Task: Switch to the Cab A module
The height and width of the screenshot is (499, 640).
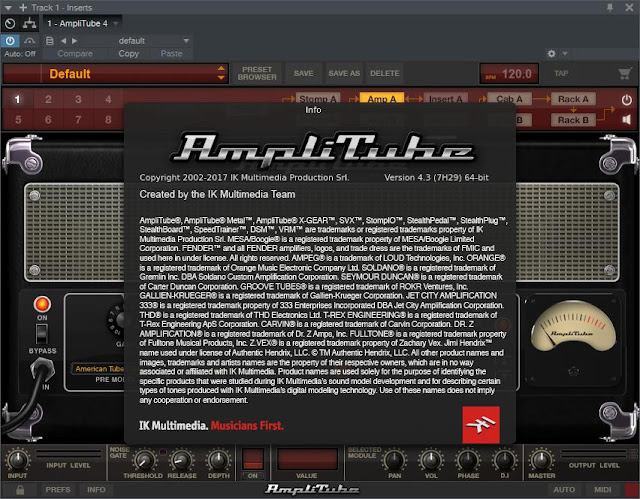Action: click(509, 99)
